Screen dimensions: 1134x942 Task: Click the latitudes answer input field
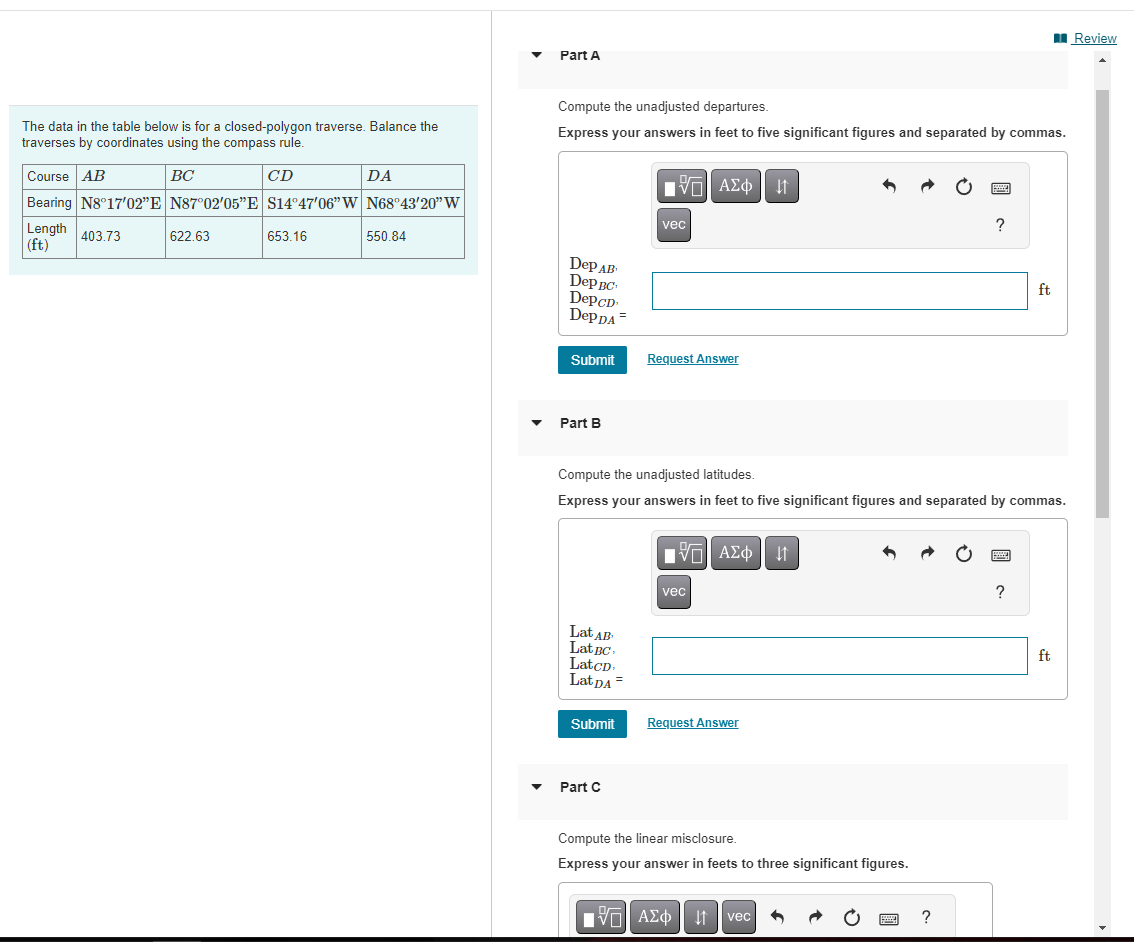pyautogui.click(x=839, y=656)
